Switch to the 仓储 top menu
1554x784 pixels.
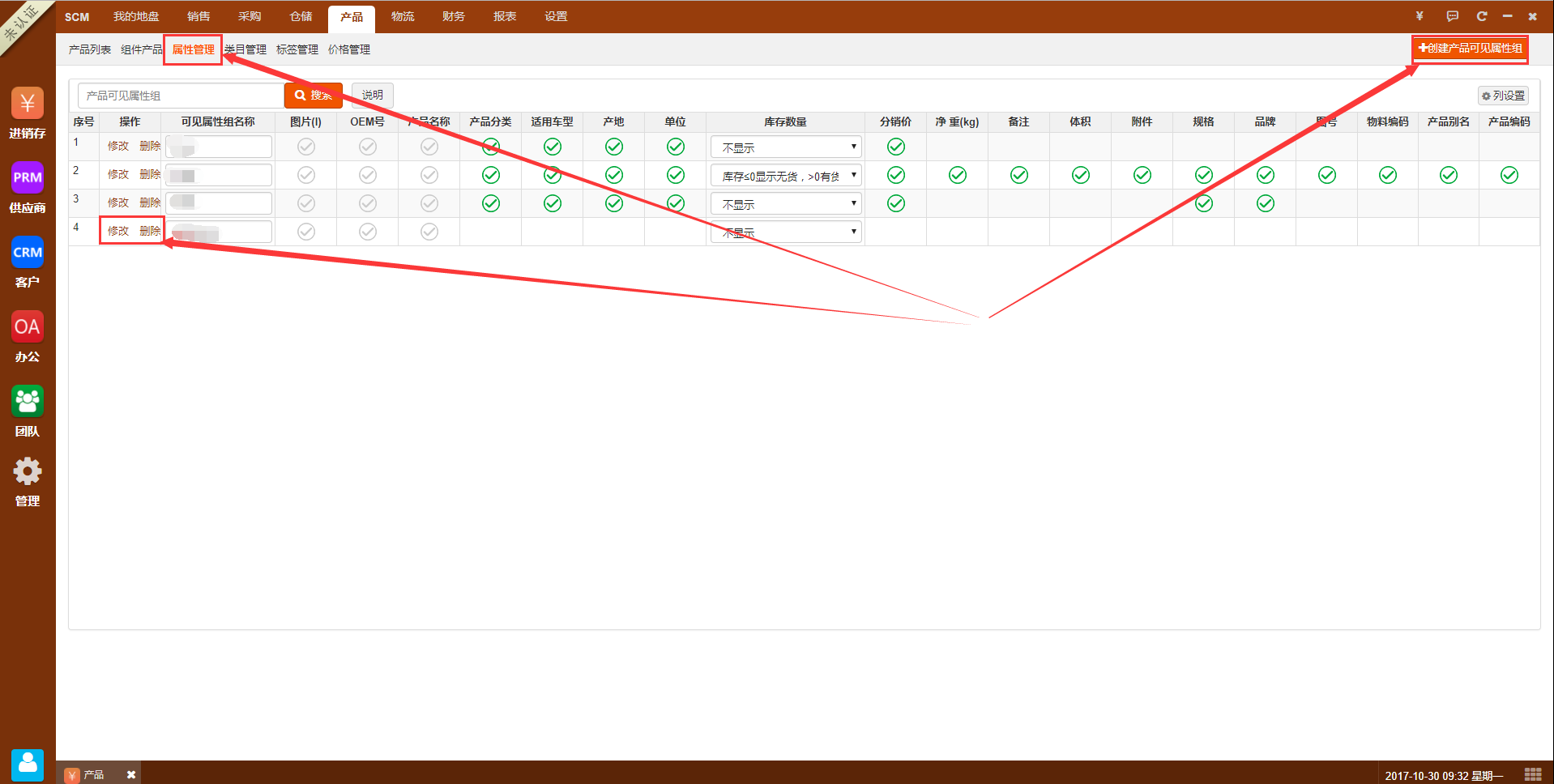point(301,16)
